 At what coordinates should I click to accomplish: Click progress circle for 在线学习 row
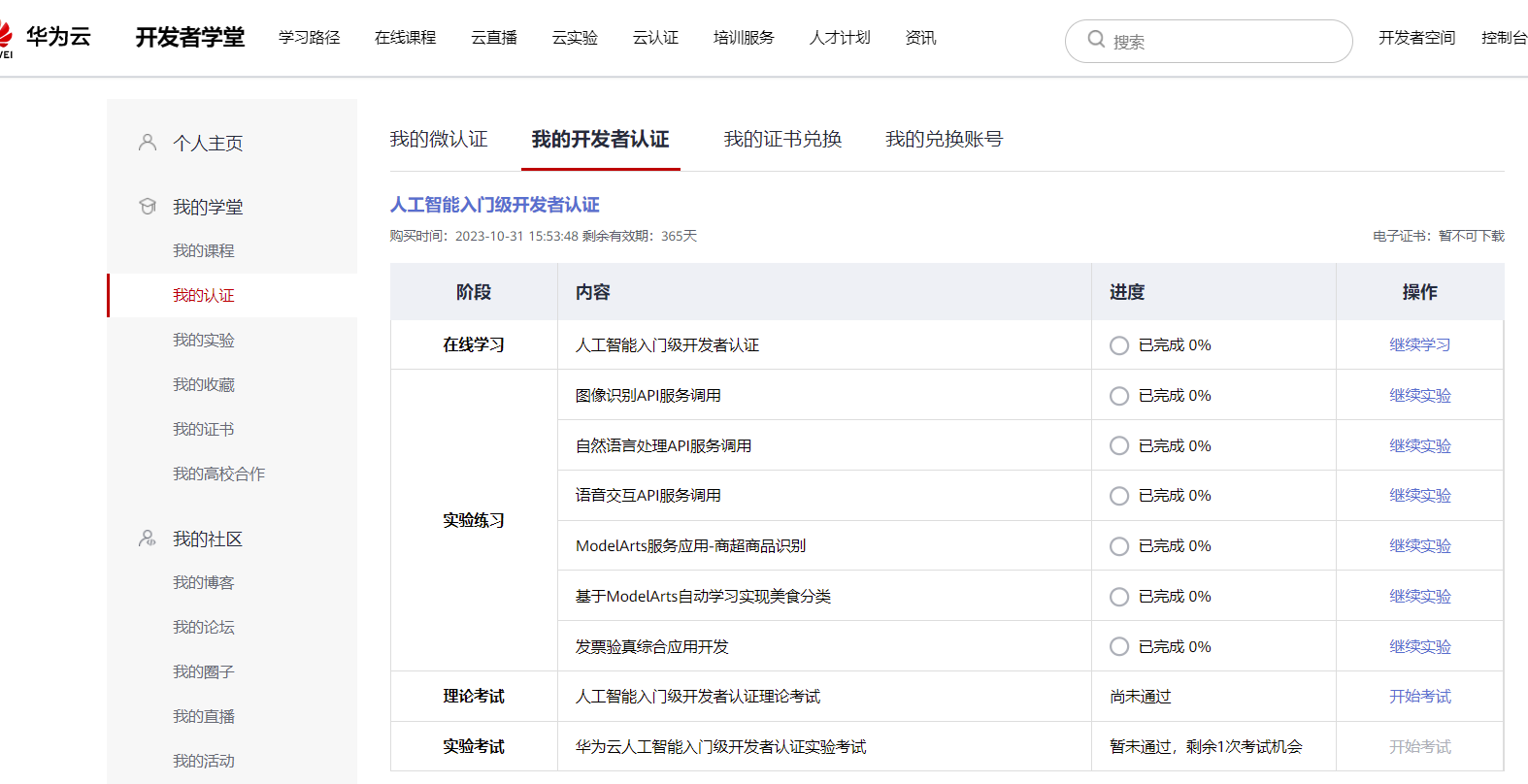1119,345
